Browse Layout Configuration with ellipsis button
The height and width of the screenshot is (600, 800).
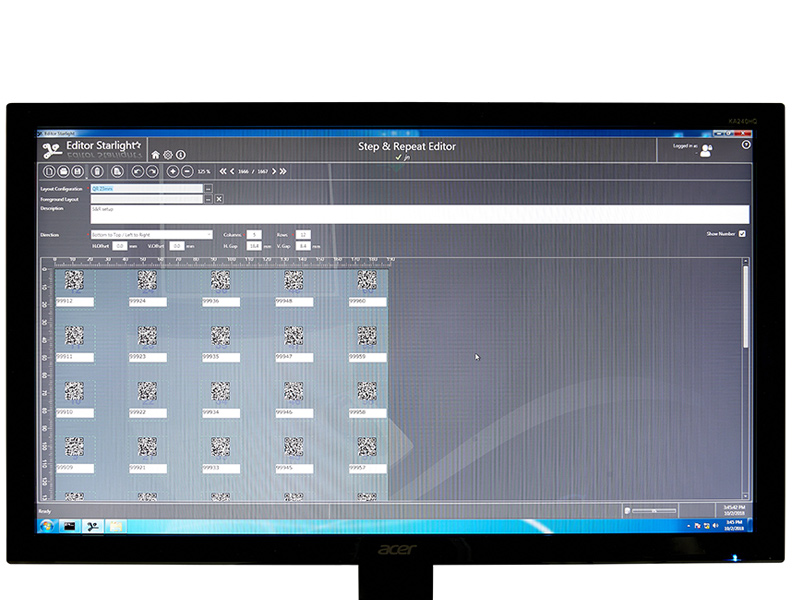click(x=208, y=188)
